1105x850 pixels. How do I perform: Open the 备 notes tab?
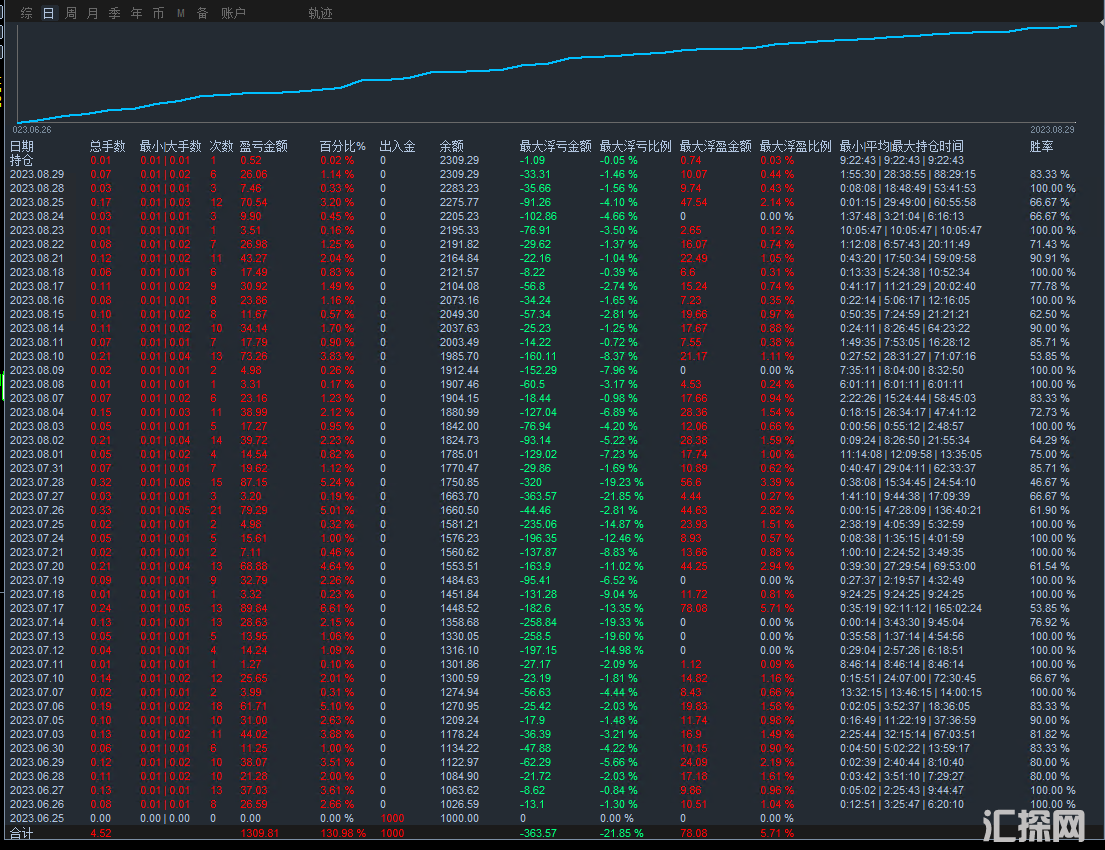pyautogui.click(x=202, y=13)
